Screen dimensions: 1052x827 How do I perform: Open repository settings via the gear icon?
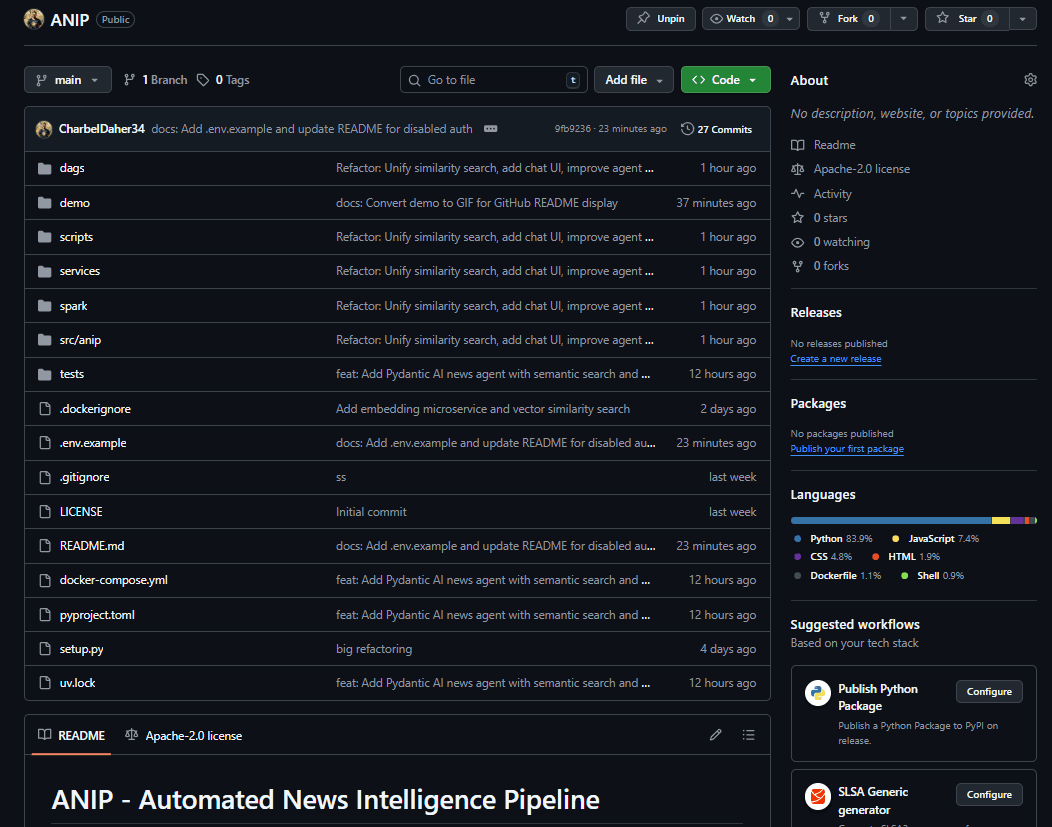click(1030, 79)
